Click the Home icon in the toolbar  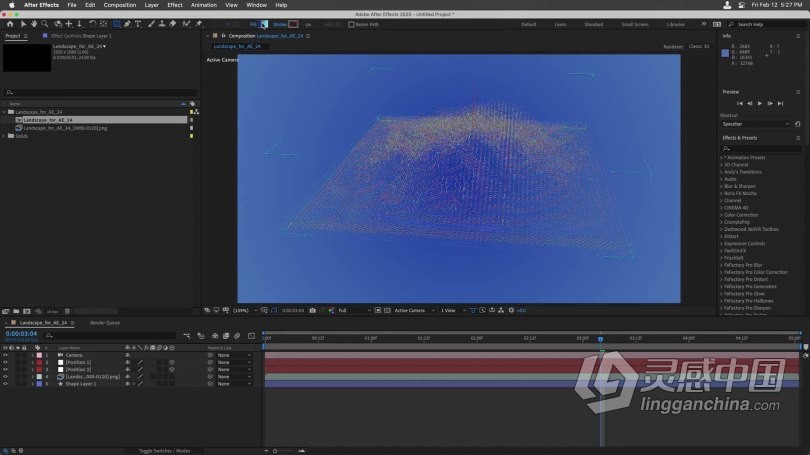10,24
